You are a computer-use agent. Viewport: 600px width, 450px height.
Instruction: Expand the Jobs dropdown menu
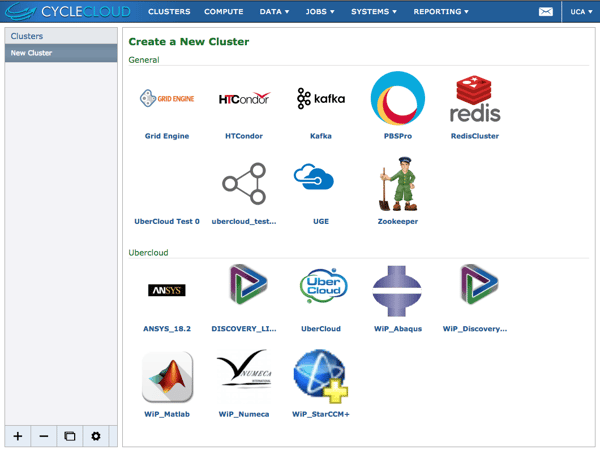pos(320,11)
